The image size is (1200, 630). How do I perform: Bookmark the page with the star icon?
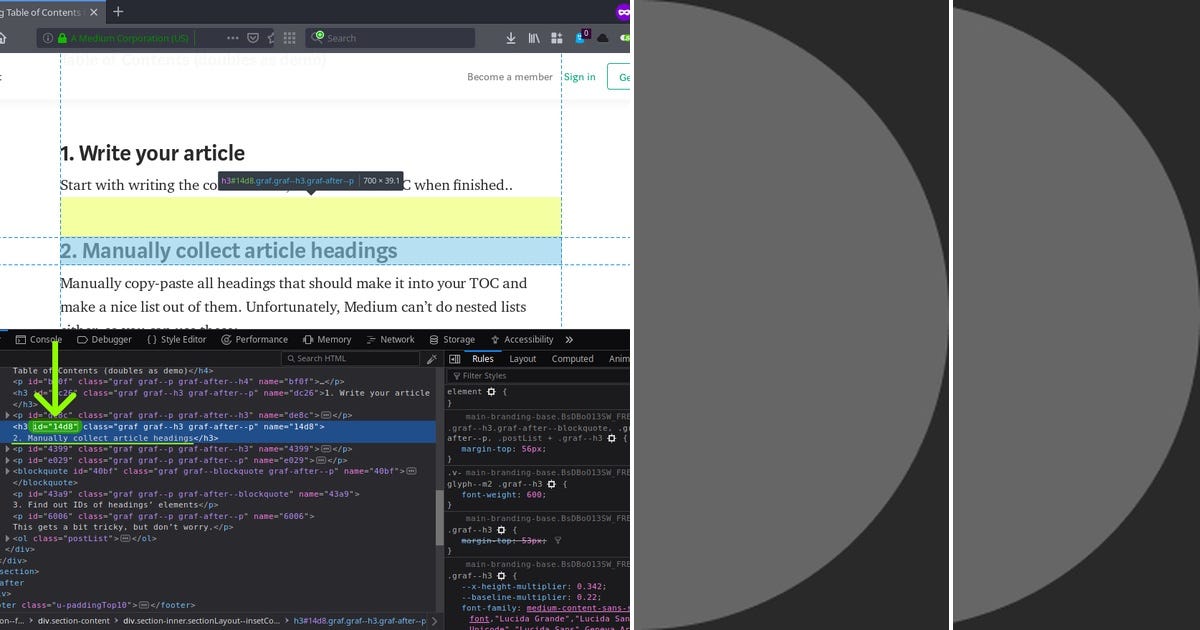(270, 38)
